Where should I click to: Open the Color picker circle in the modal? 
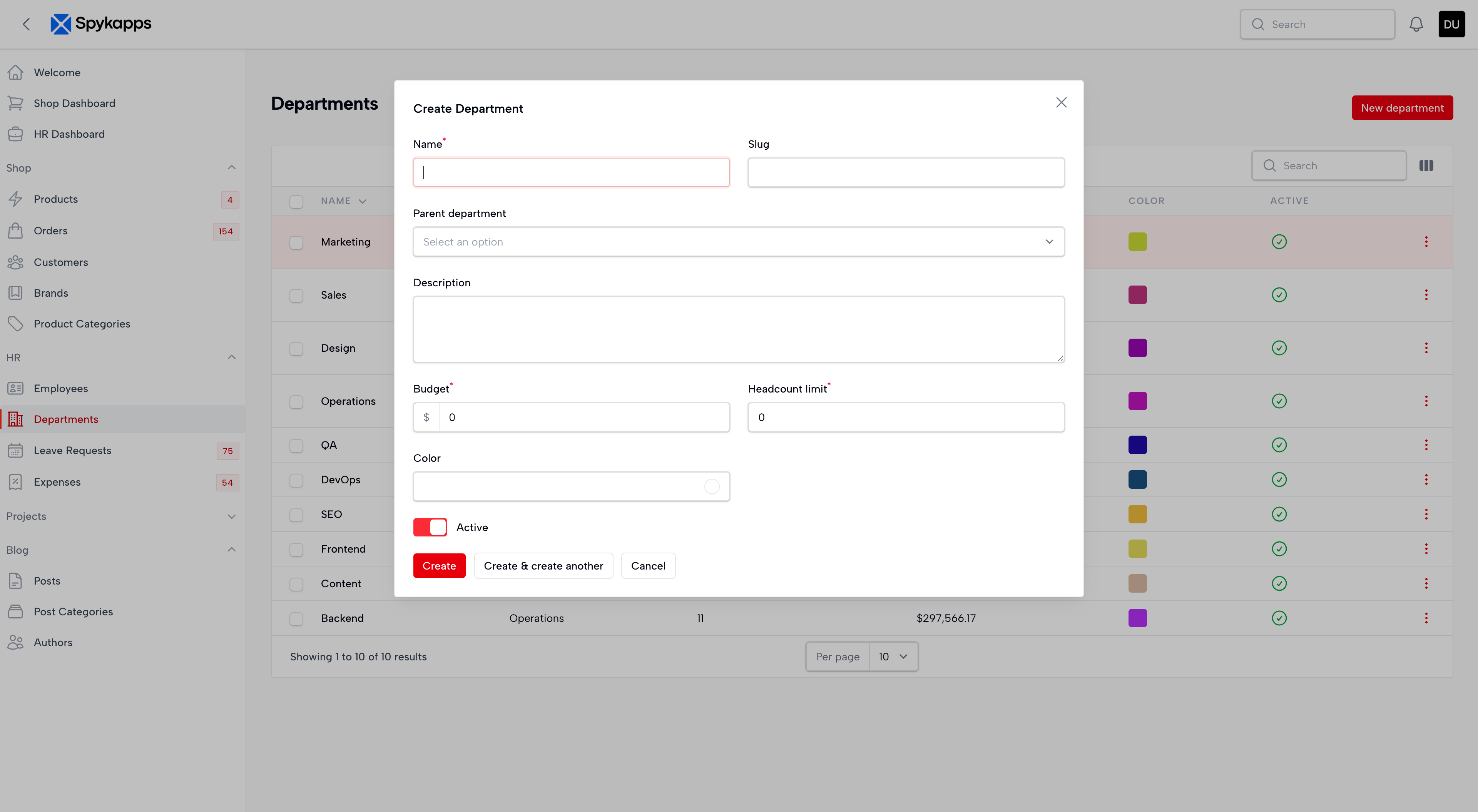point(712,486)
